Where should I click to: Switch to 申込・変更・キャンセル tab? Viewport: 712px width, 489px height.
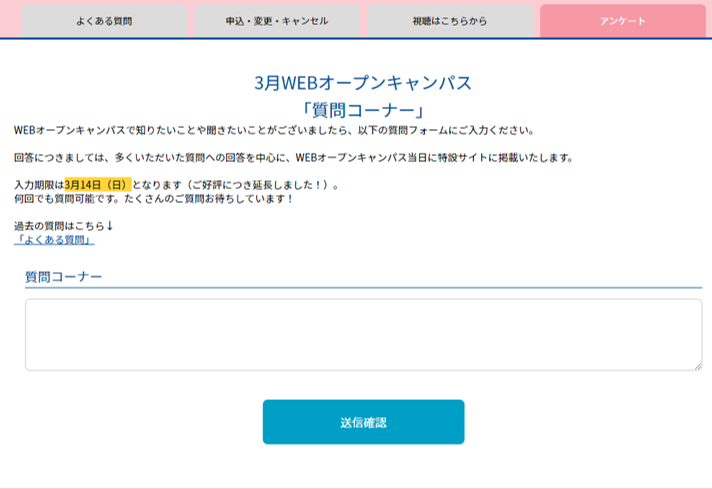(x=276, y=21)
